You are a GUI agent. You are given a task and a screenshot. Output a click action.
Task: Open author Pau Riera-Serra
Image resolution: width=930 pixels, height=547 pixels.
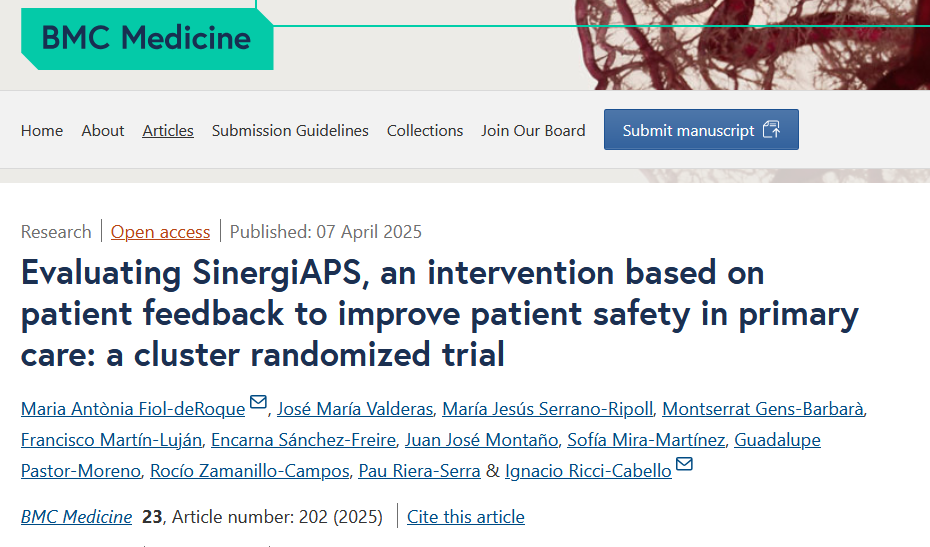pos(421,471)
